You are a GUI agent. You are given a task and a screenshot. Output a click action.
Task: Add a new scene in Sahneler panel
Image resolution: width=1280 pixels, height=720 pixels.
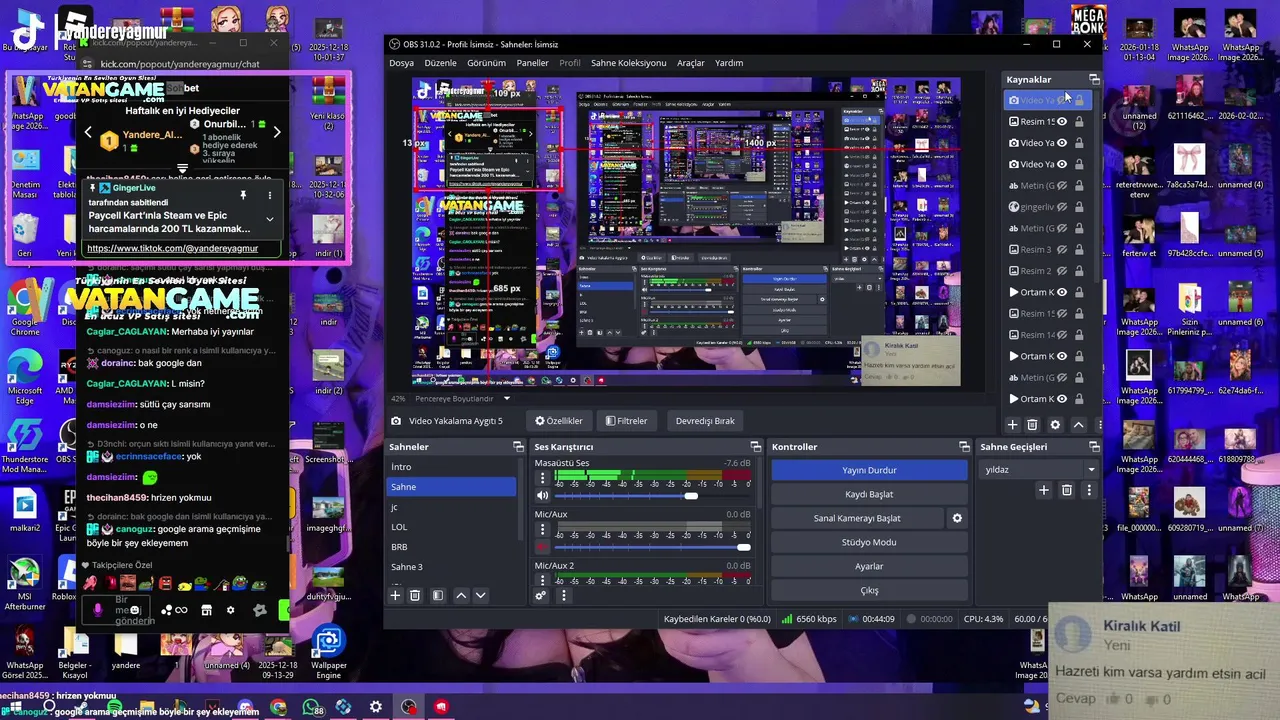click(395, 595)
